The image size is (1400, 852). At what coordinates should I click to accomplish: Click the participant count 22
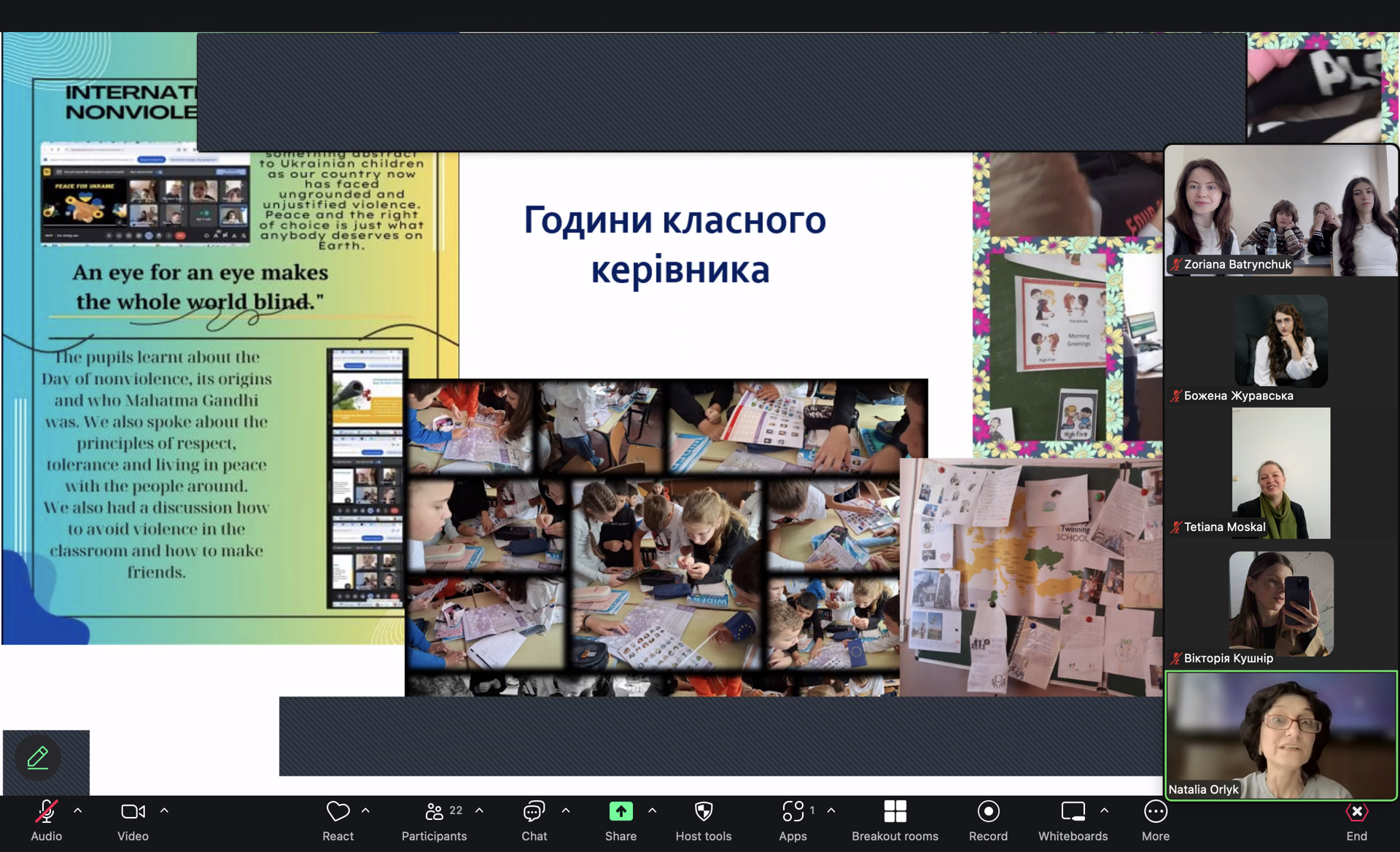456,810
